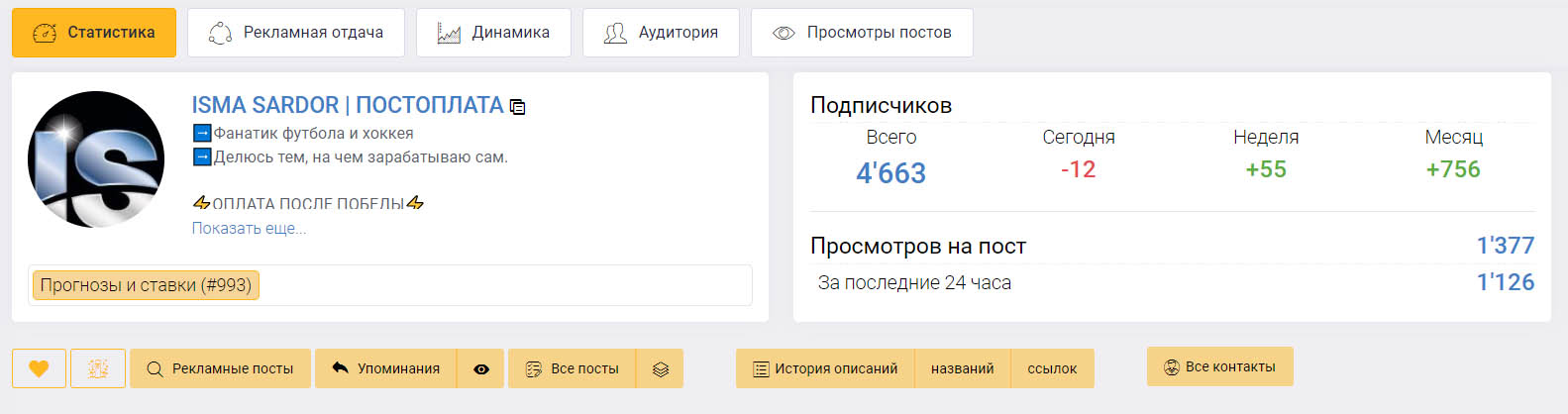Open the Статистика tab
Screen dimensions: 1568x414
[94, 33]
